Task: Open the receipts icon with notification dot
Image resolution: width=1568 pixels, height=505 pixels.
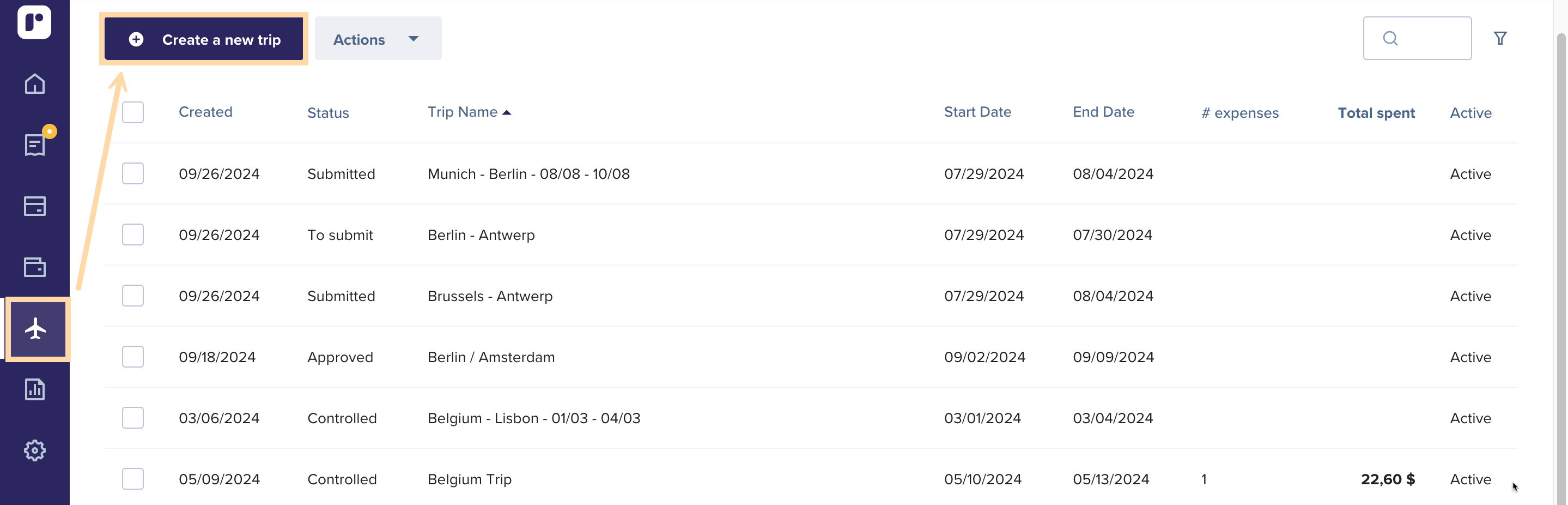Action: pos(35,145)
